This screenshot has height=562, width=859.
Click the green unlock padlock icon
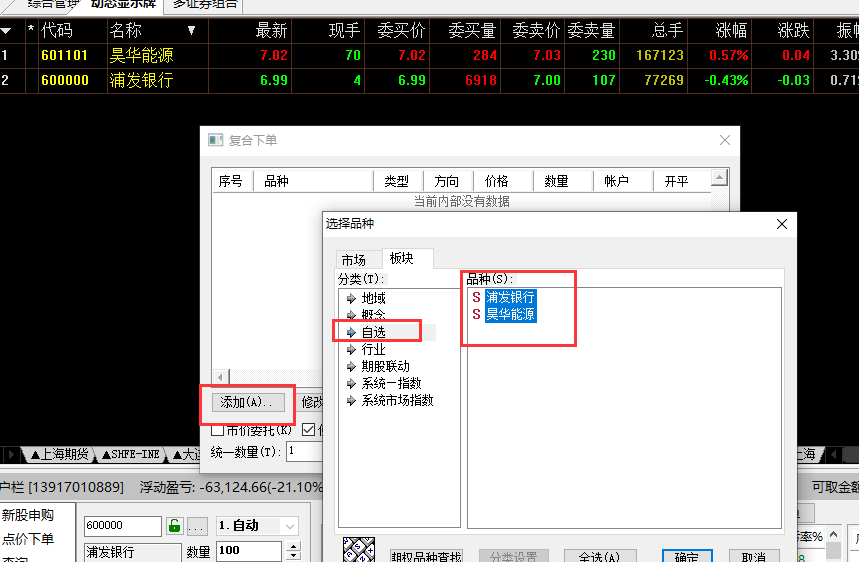(175, 526)
